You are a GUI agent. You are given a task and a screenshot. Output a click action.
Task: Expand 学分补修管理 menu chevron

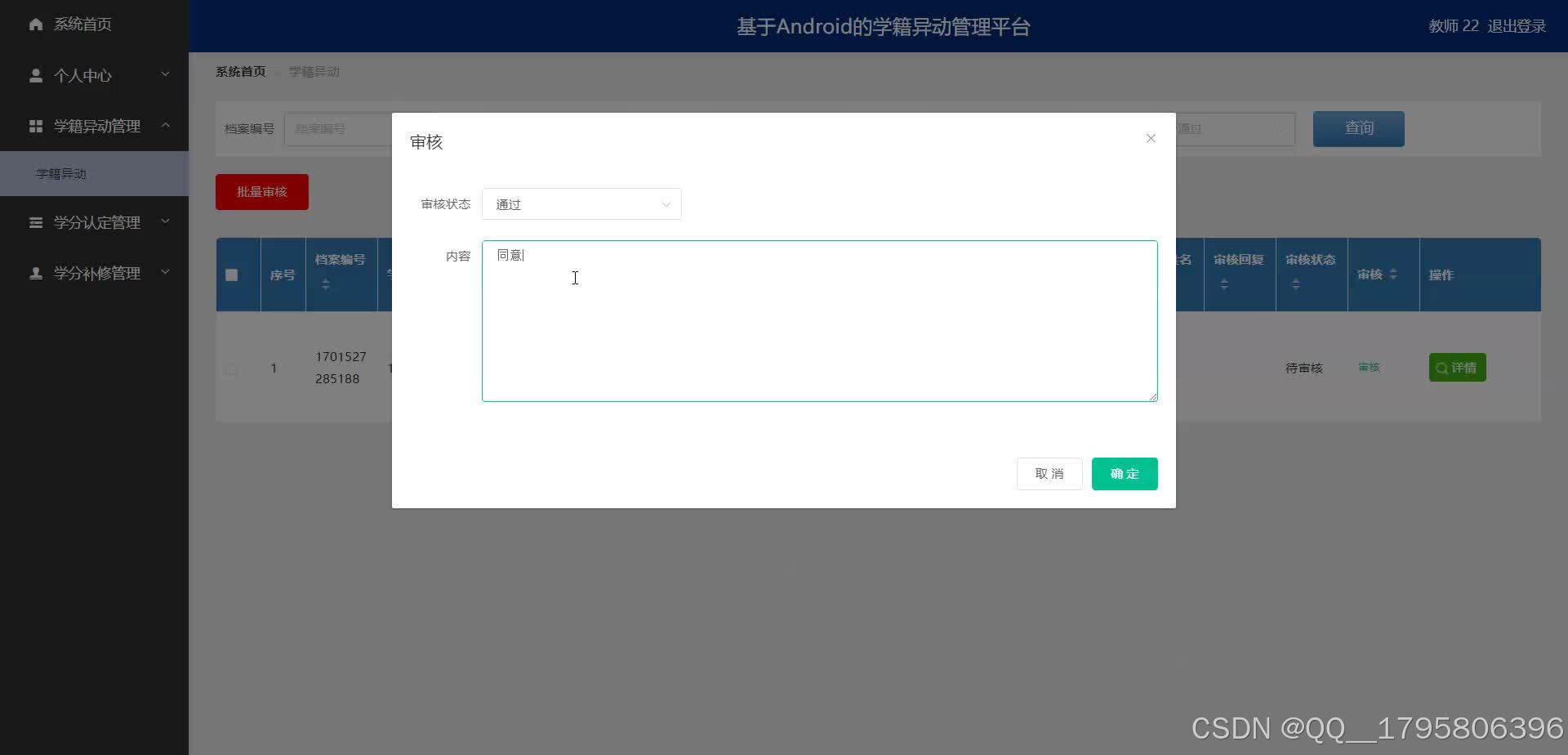coord(166,272)
